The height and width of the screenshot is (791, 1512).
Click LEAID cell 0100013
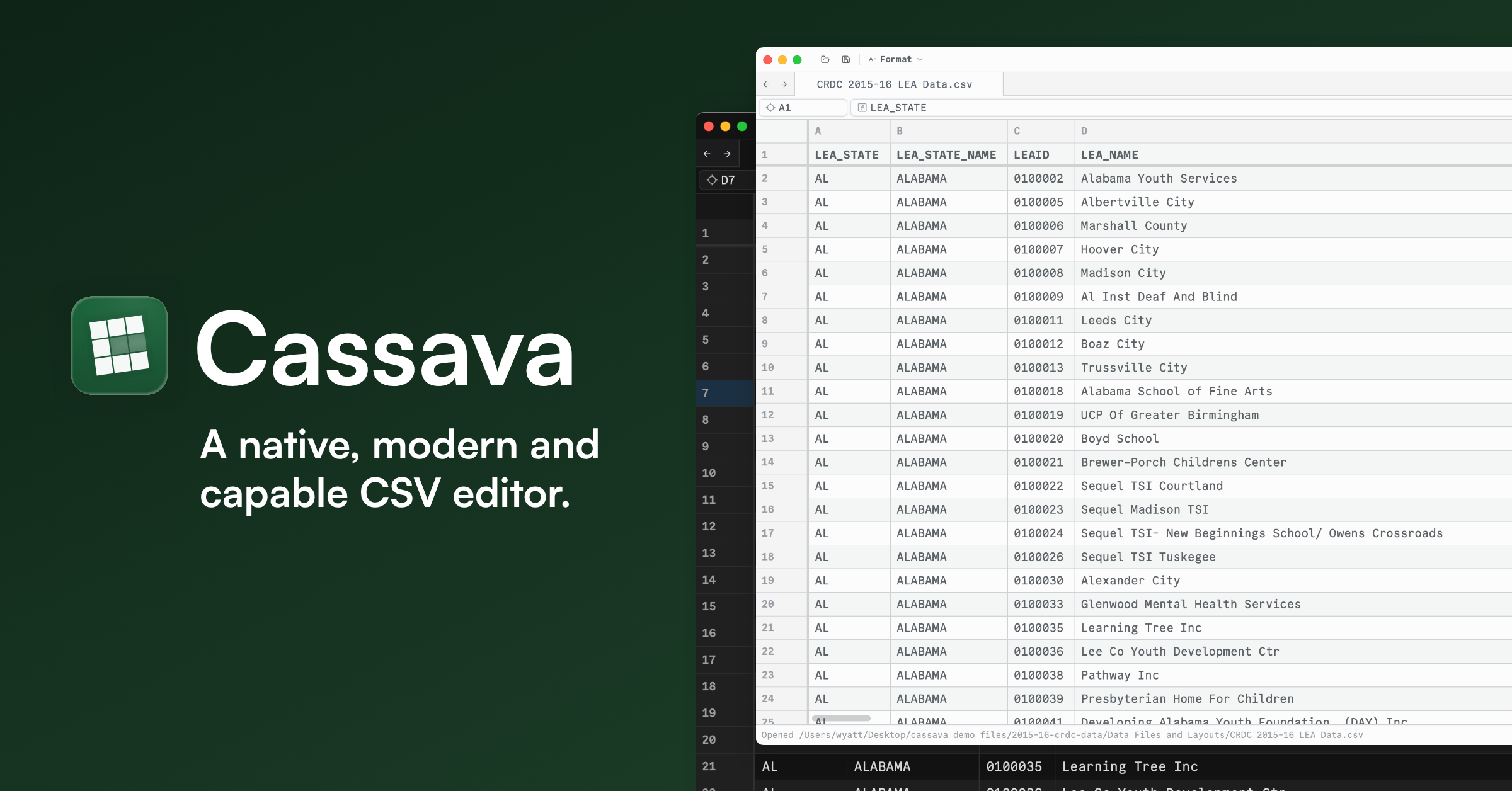click(1041, 367)
